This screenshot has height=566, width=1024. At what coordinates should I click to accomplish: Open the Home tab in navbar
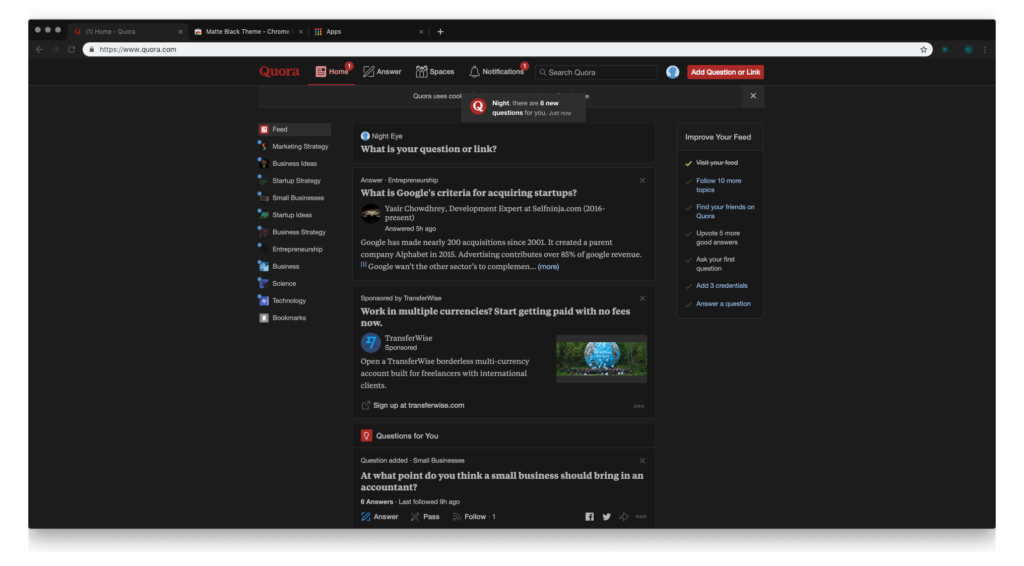(x=332, y=72)
